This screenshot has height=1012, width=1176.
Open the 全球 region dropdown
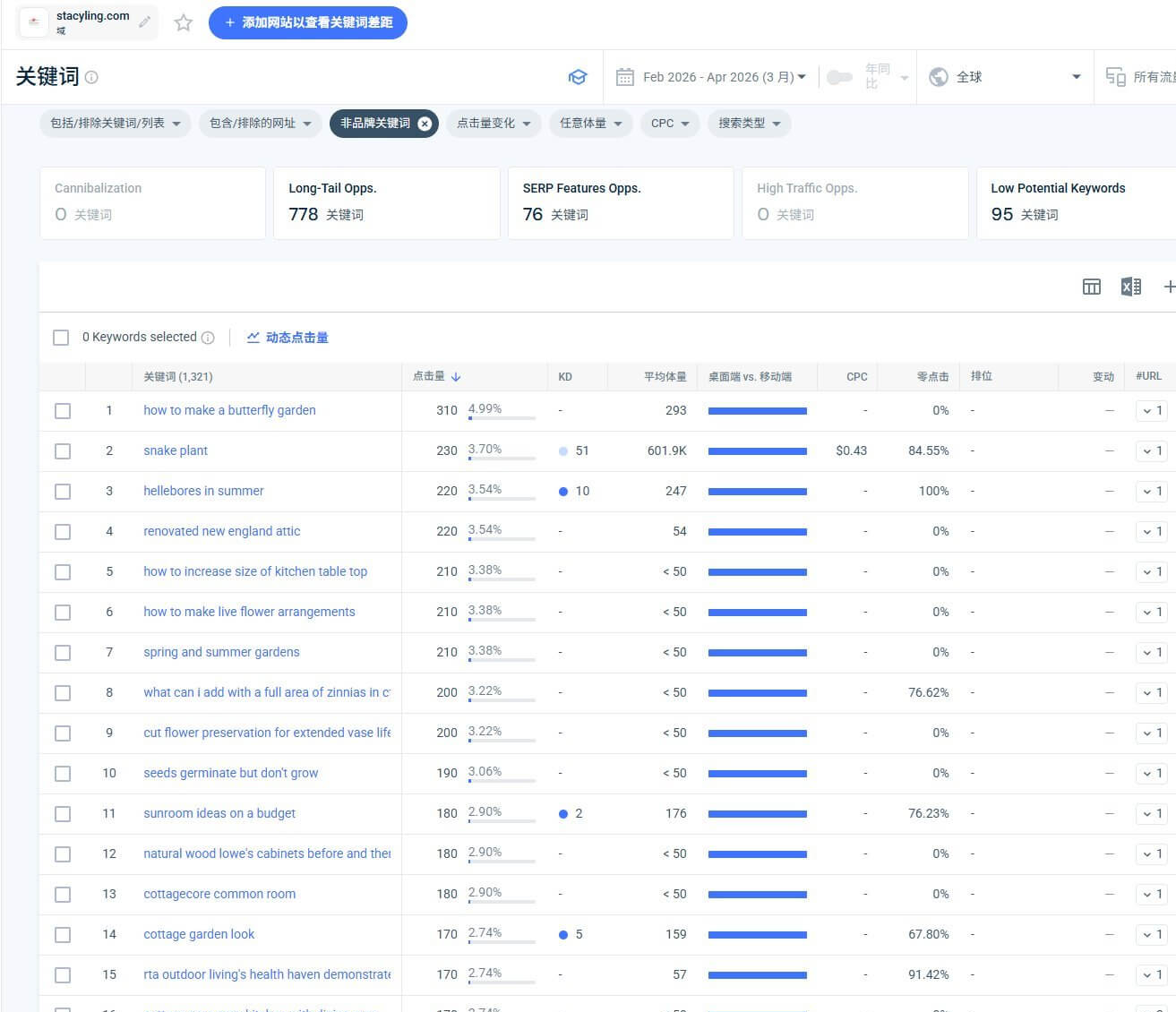pos(1006,77)
